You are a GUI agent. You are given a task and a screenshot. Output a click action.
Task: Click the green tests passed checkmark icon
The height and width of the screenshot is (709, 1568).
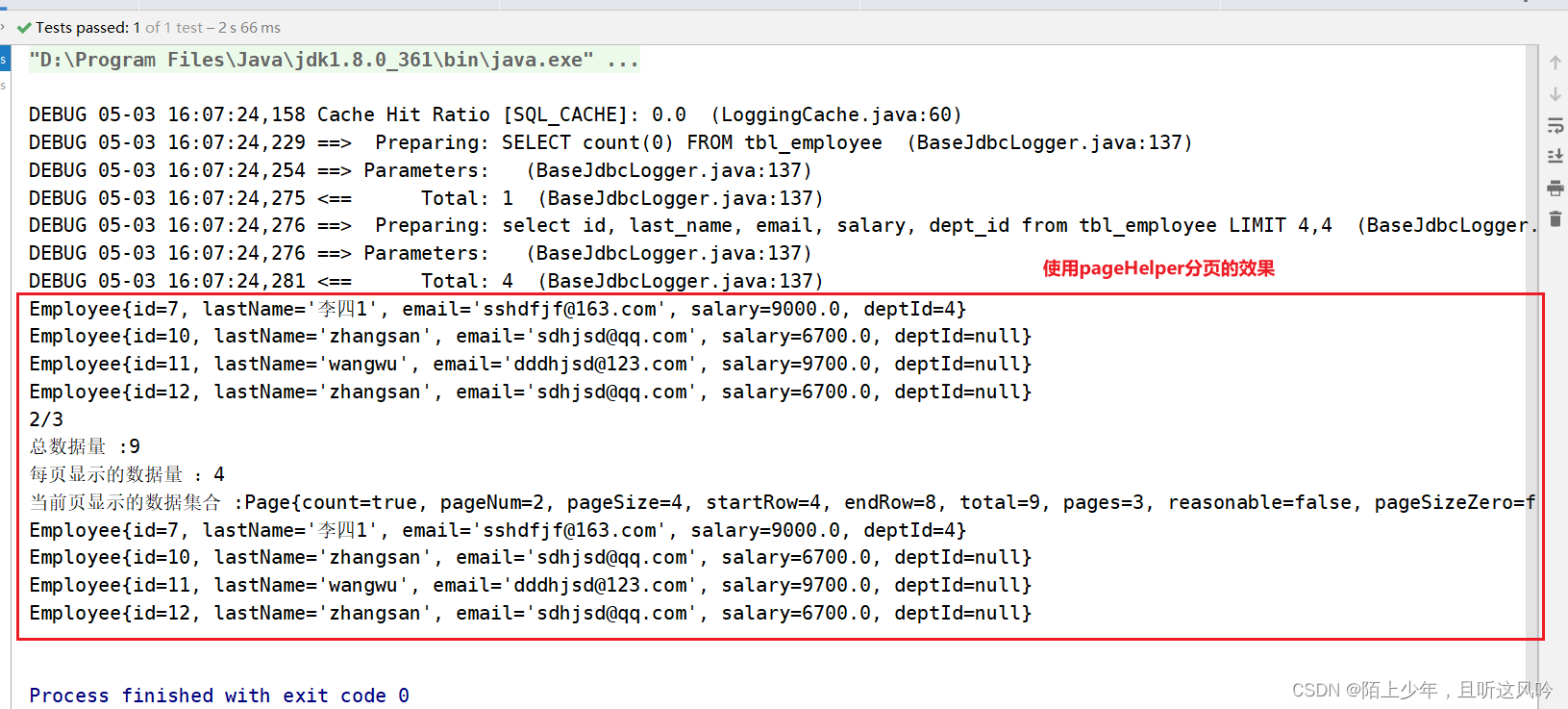(x=24, y=28)
